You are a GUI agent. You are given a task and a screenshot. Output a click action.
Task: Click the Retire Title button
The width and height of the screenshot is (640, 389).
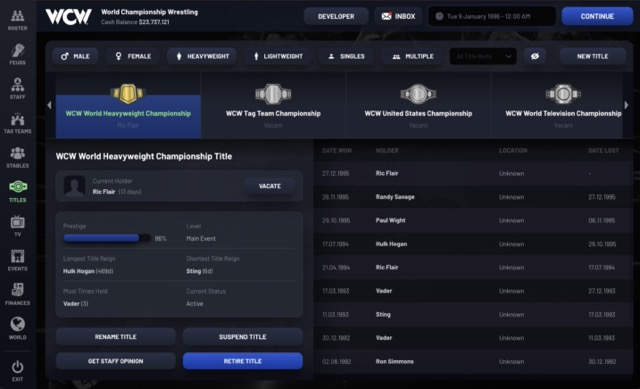243,361
